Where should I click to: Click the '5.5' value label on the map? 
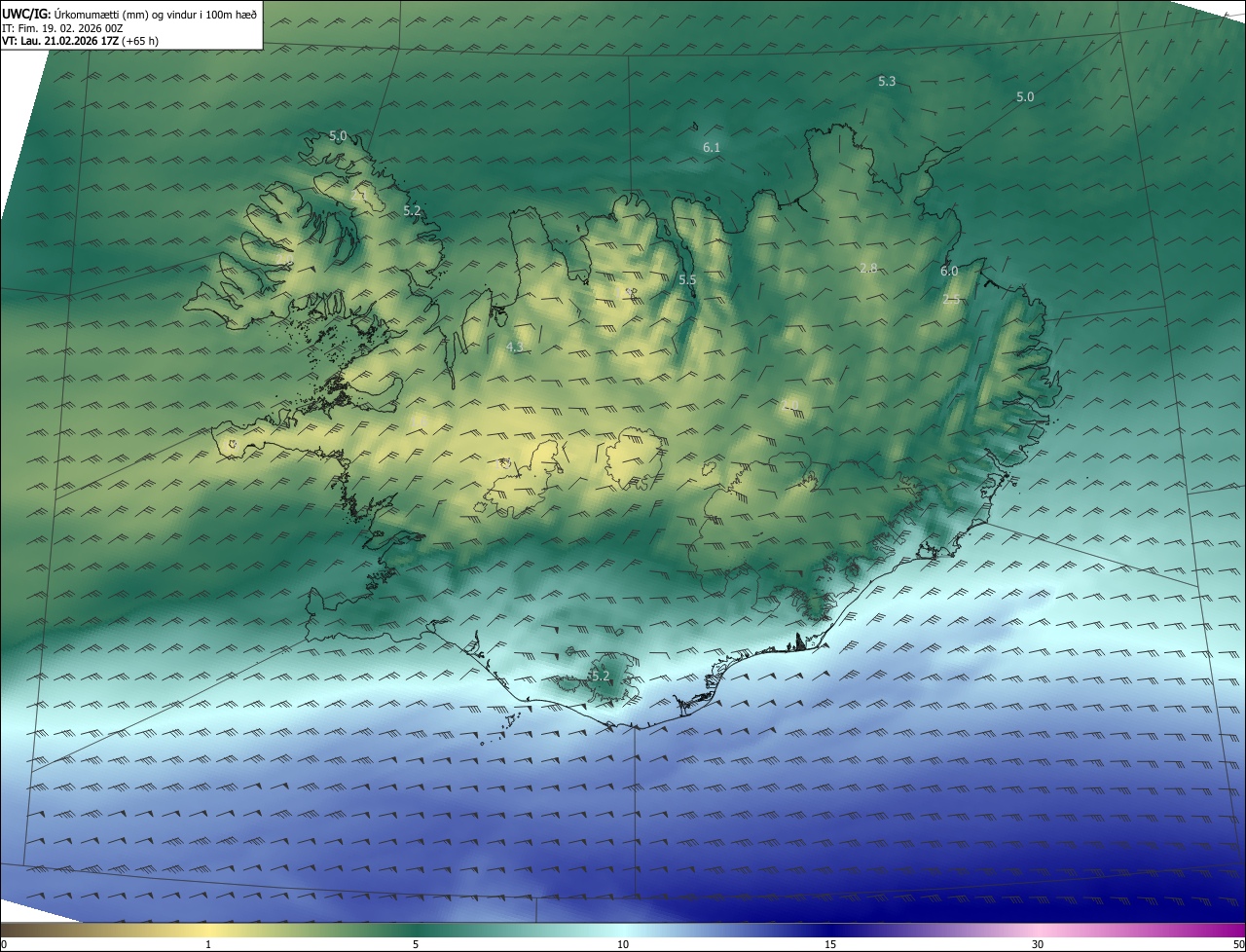tap(687, 279)
